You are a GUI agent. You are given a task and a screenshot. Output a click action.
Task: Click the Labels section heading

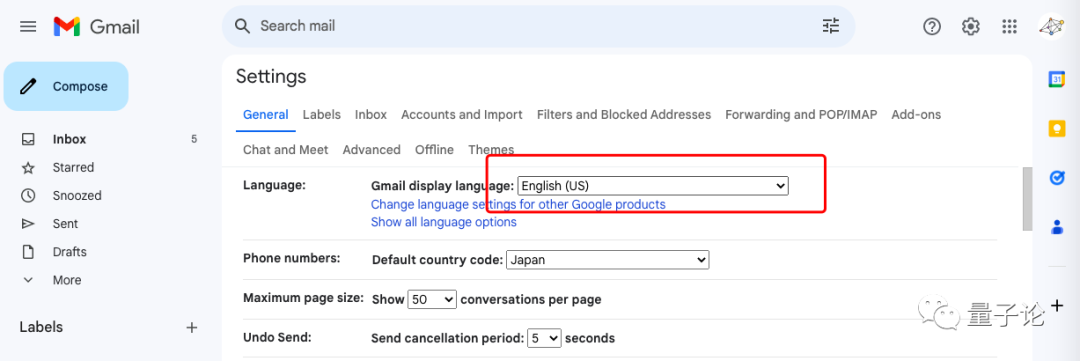(41, 327)
